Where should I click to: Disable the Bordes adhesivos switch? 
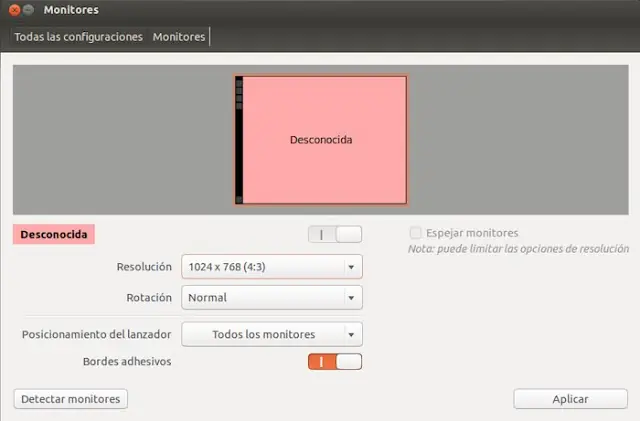(335, 362)
